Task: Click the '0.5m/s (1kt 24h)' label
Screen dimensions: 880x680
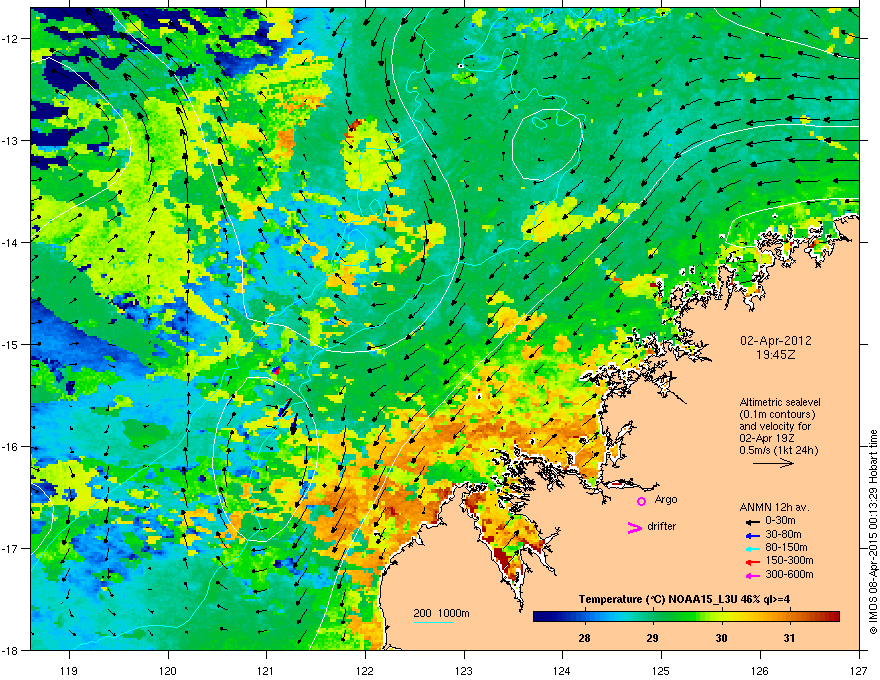Action: pos(778,451)
